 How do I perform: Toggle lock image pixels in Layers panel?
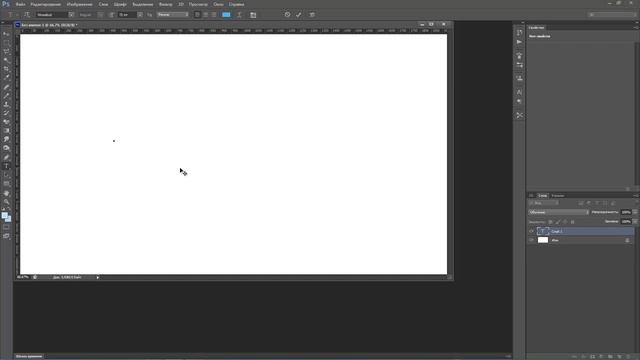(558, 222)
